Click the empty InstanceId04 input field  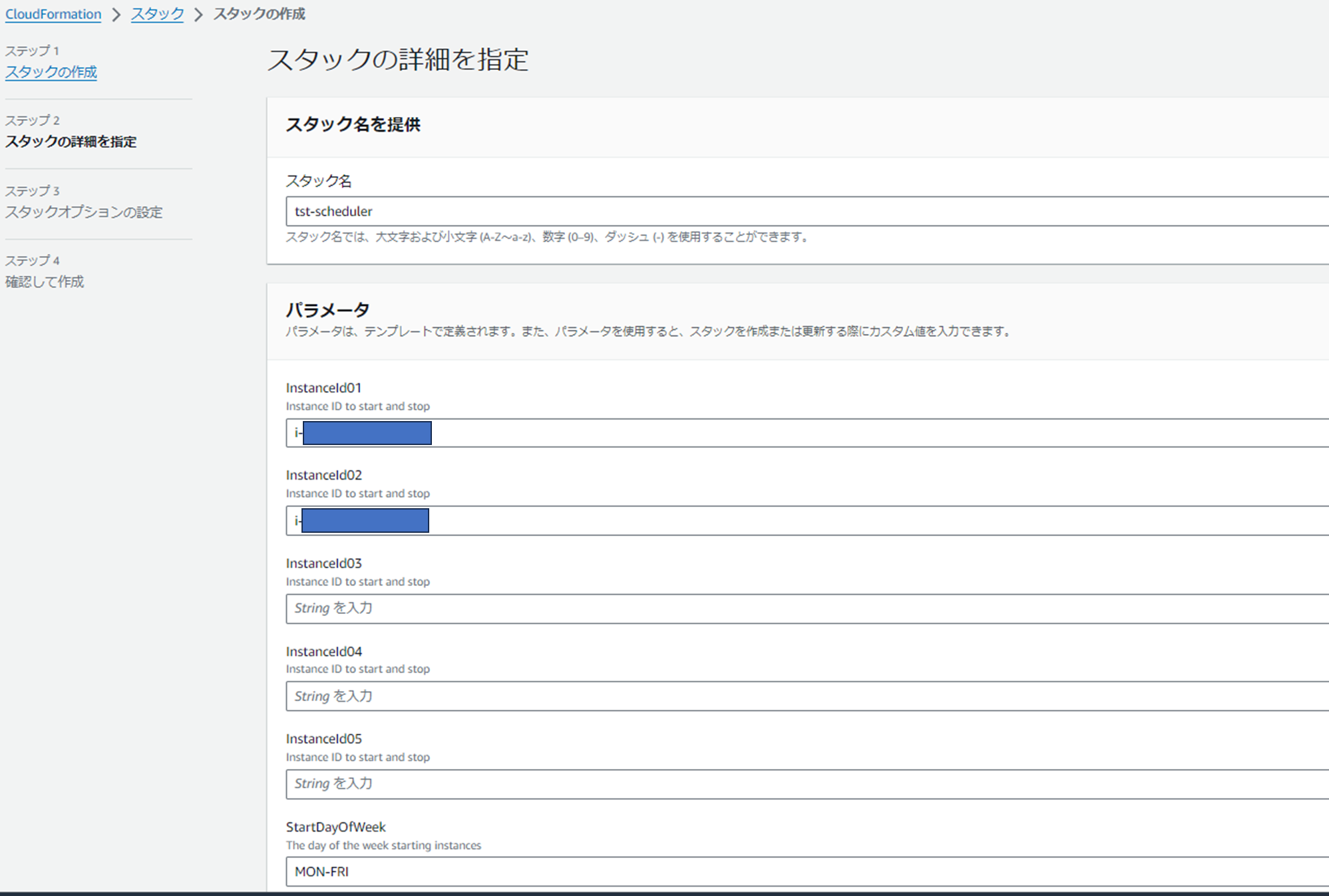pyautogui.click(x=799, y=696)
